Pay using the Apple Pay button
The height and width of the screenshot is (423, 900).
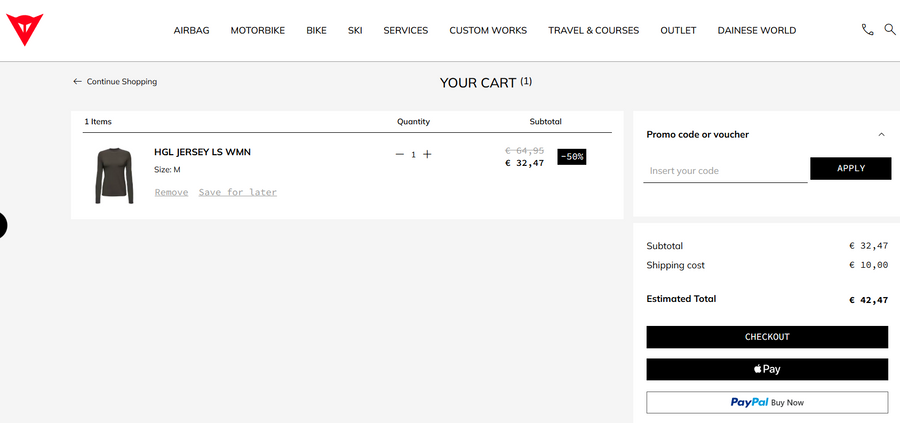click(767, 369)
